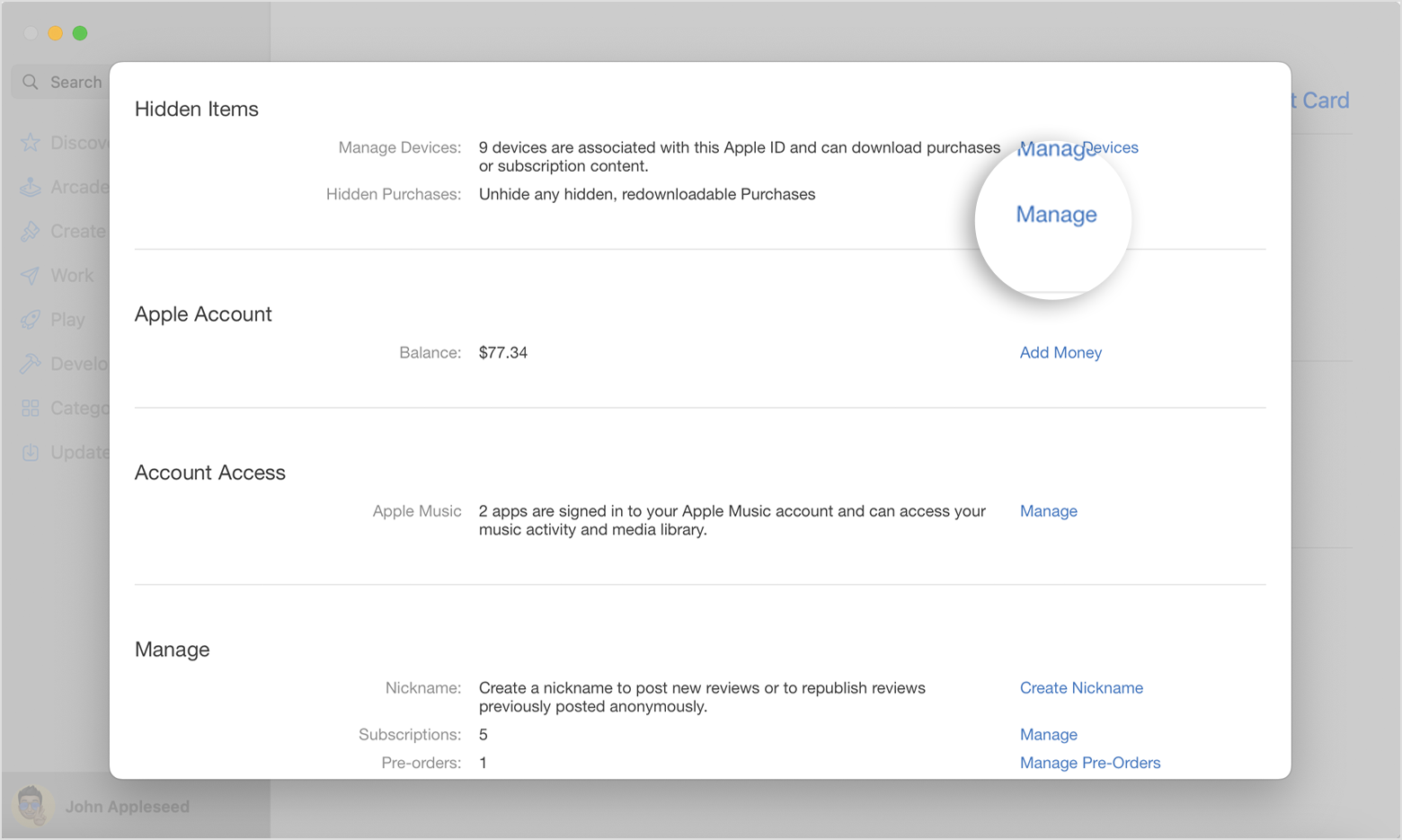Click the partially visible Card link behind dialog
1402x840 pixels.
pos(1320,101)
